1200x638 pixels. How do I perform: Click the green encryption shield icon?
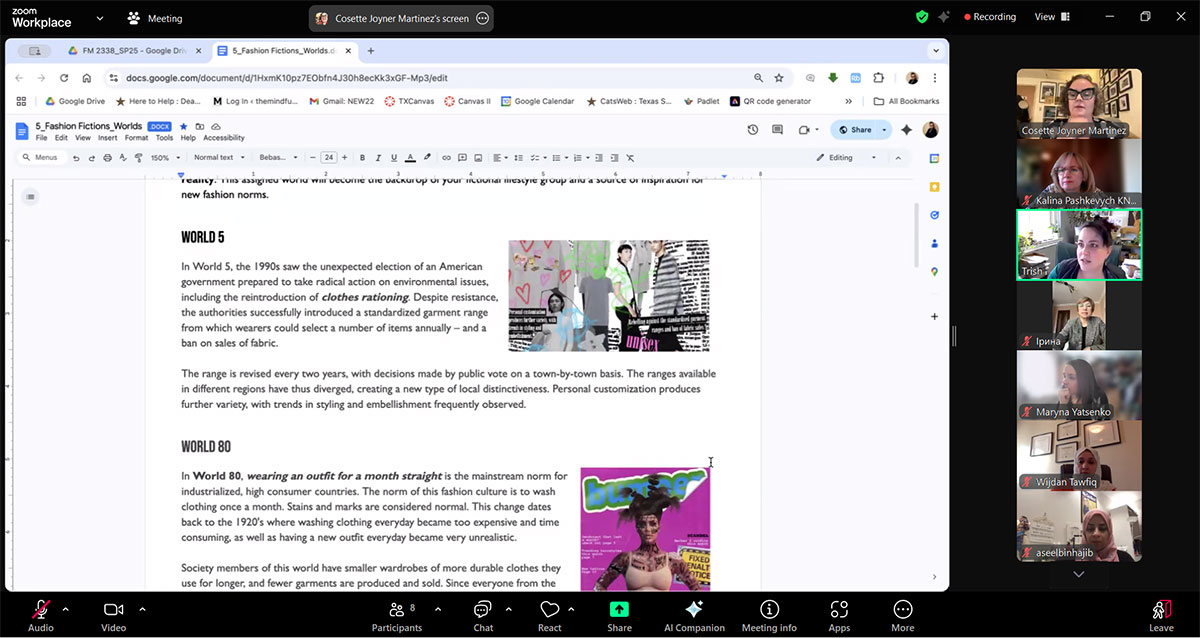pyautogui.click(x=921, y=17)
